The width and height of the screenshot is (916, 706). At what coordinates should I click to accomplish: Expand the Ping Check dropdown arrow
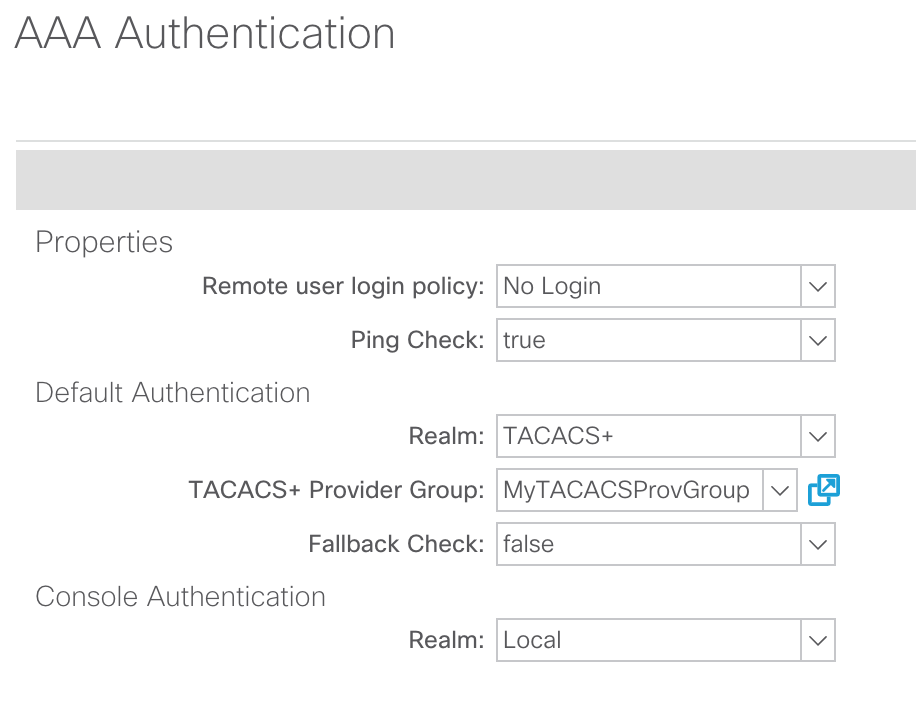tap(817, 340)
